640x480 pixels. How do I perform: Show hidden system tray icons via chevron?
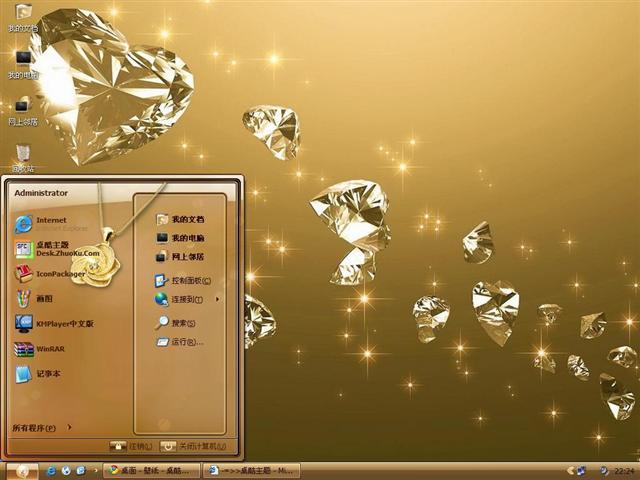pos(570,471)
